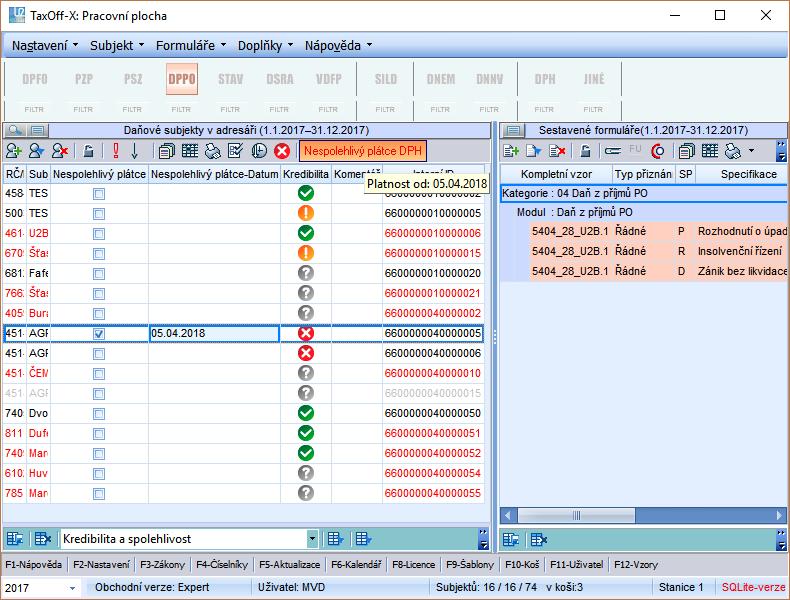Add new form with document-plus icon
The height and width of the screenshot is (600, 790).
click(x=511, y=151)
